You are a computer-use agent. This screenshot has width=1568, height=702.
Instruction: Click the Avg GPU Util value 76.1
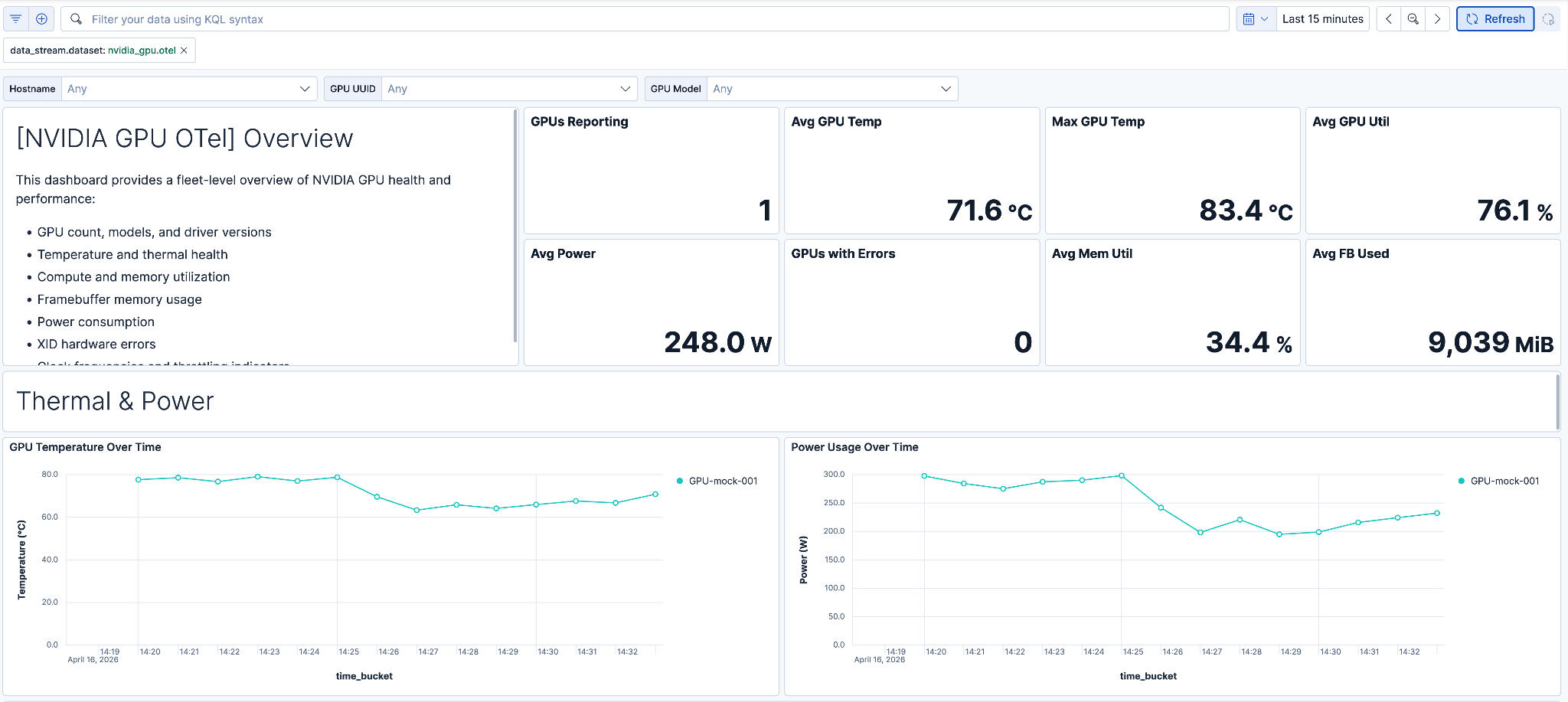pyautogui.click(x=1514, y=211)
